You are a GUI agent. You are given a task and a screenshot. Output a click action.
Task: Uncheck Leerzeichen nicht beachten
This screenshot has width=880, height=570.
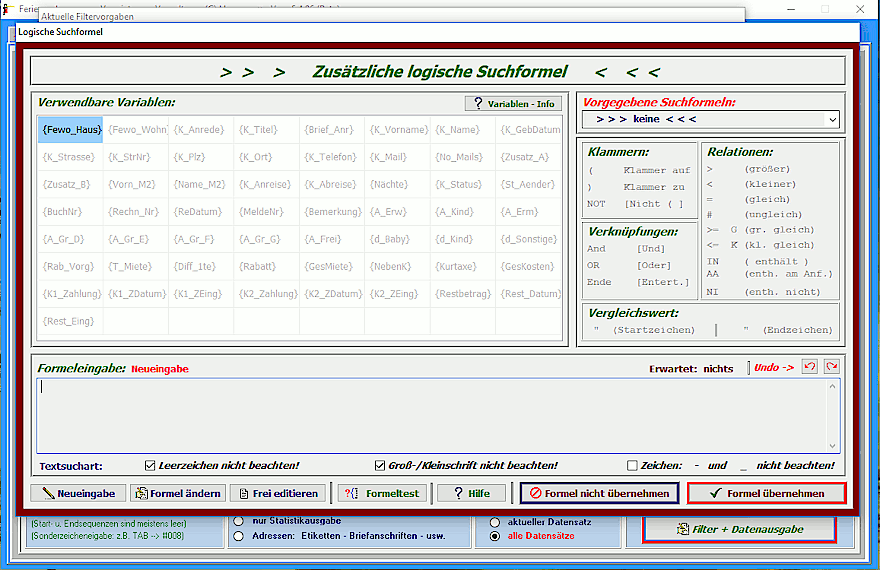click(150, 466)
